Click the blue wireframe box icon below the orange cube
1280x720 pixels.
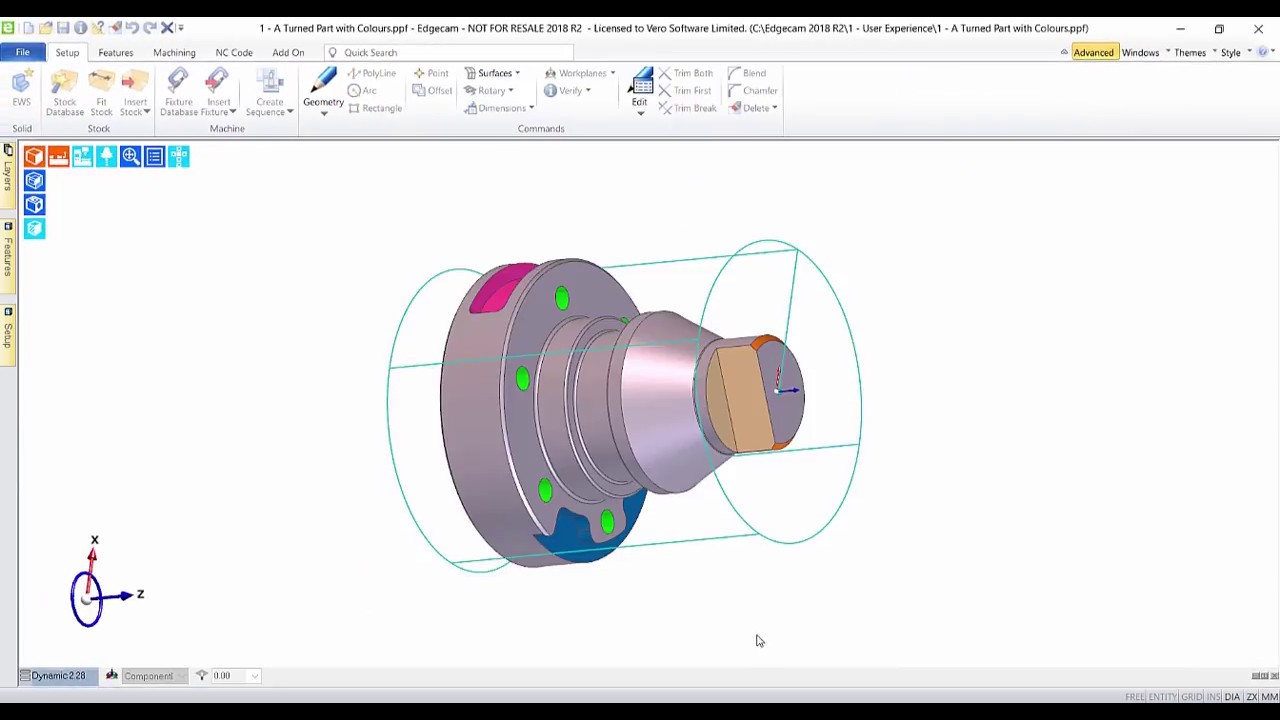tap(35, 180)
